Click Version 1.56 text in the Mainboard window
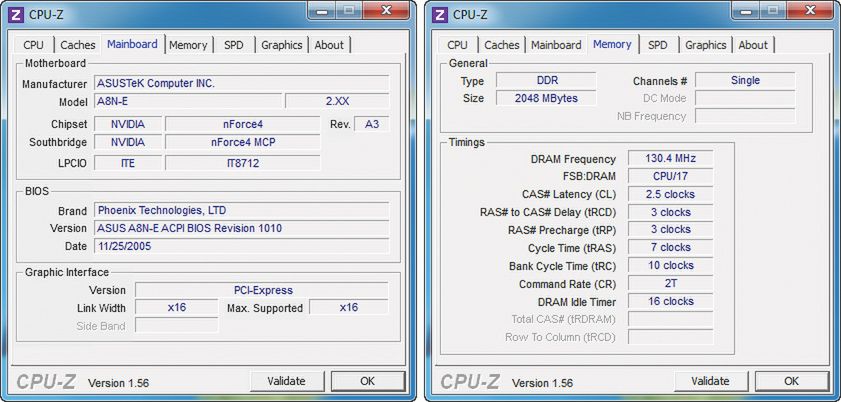This screenshot has height=402, width=841. (x=119, y=383)
